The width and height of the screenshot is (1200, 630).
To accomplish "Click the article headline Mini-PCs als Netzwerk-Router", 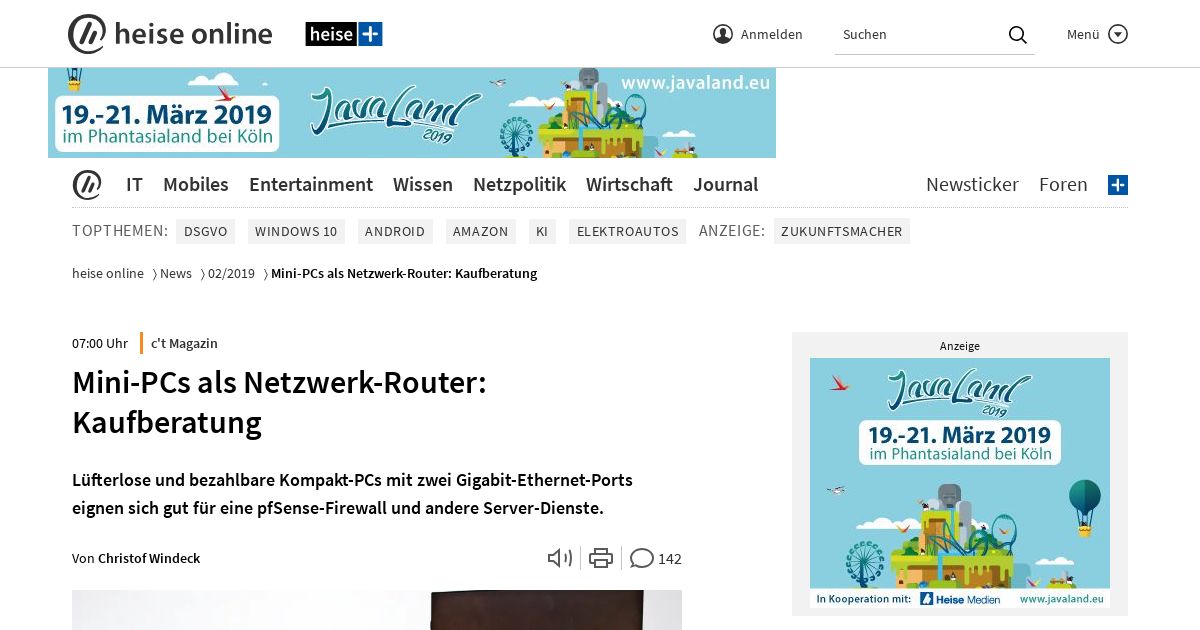I will point(279,402).
